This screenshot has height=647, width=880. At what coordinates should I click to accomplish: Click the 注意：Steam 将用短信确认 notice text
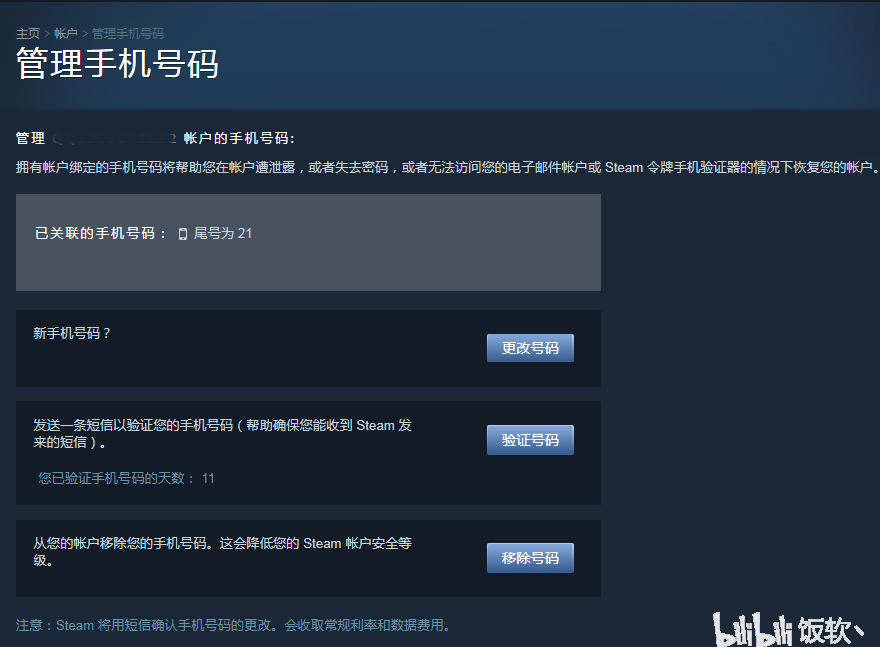tap(233, 625)
